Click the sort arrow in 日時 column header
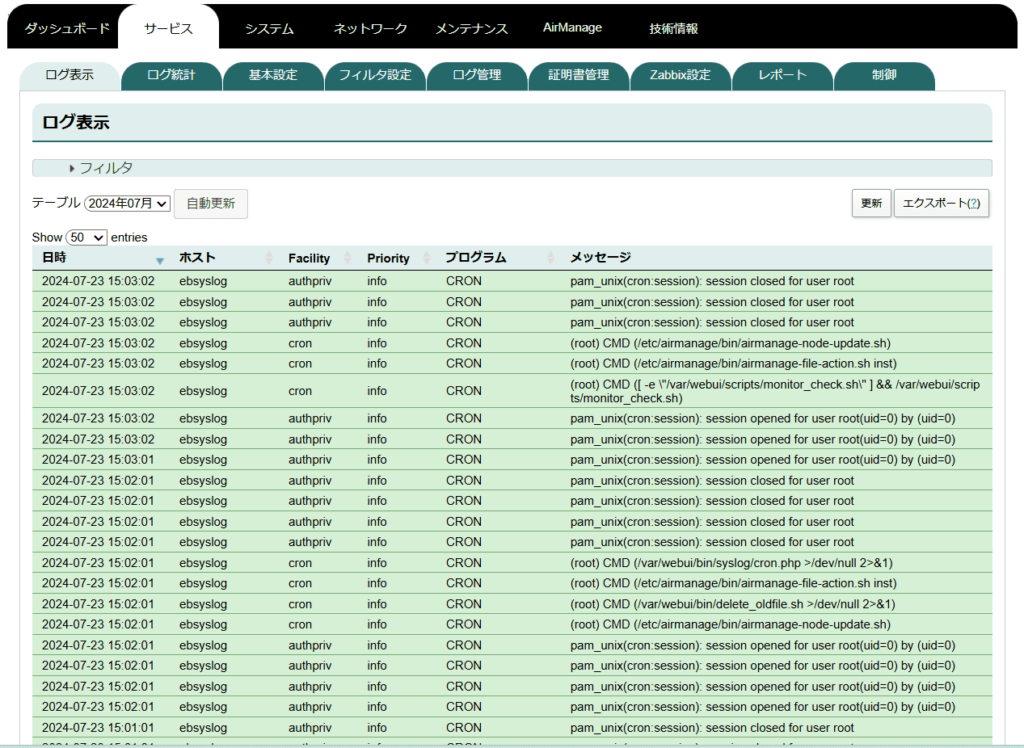Viewport: 1024px width, 748px height. tap(160, 259)
